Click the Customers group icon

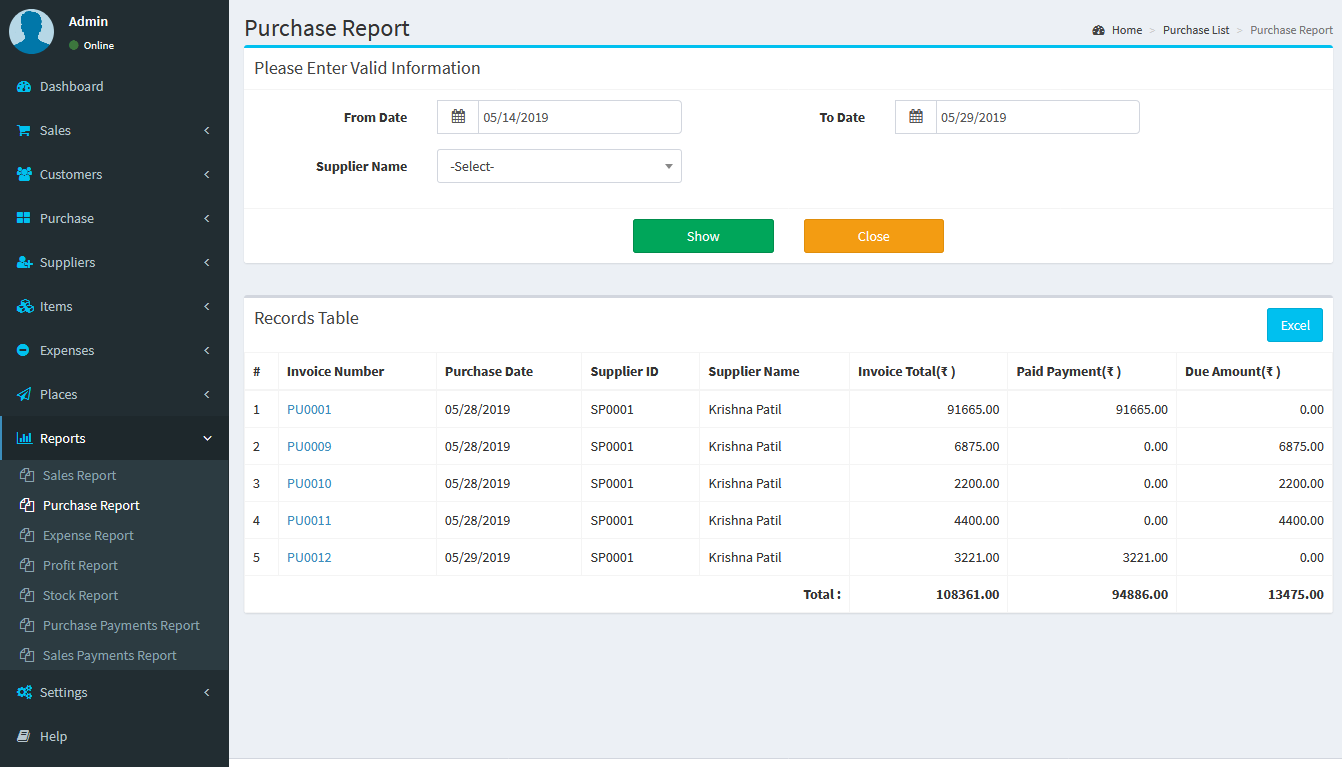tap(24, 175)
